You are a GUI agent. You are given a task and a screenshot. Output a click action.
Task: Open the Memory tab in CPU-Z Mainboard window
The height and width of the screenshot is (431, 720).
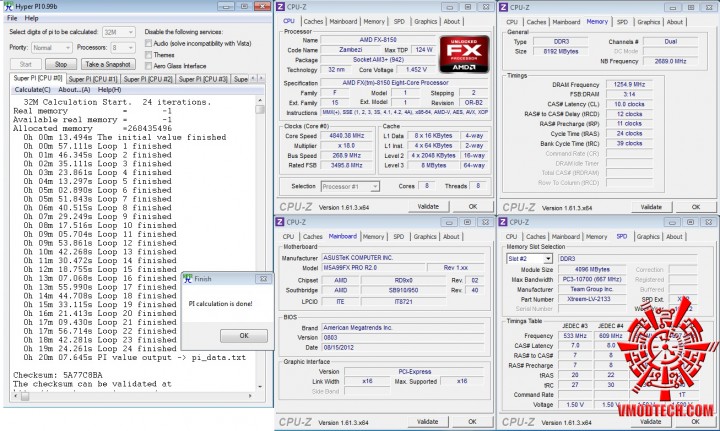[x=373, y=236]
